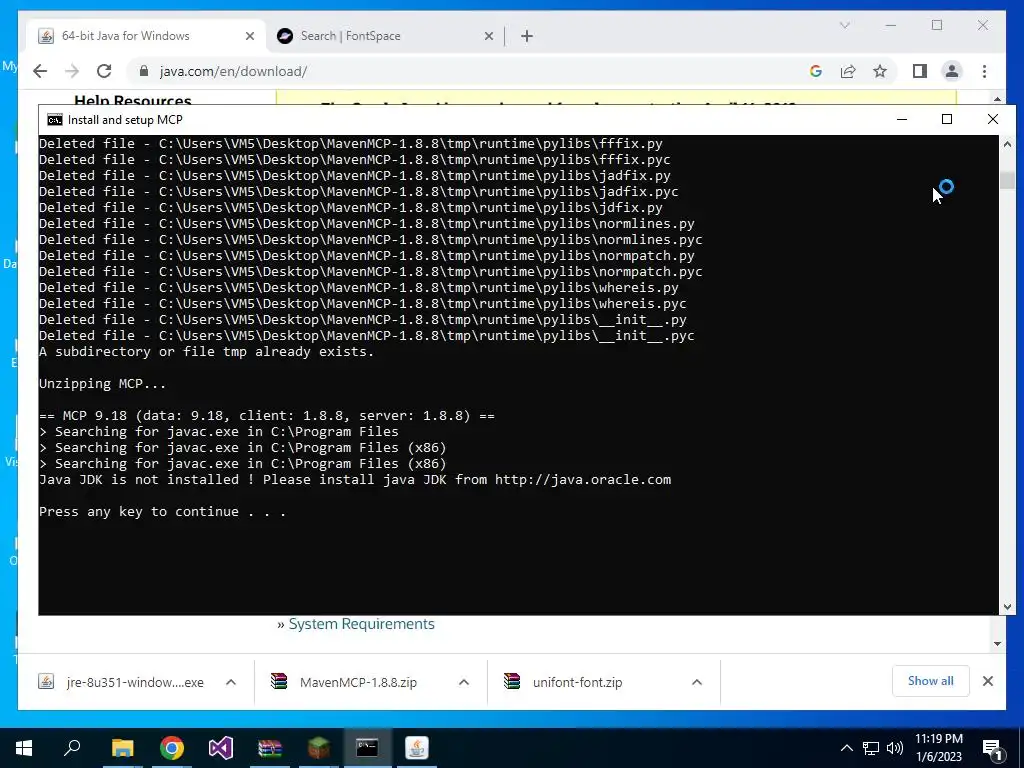
Task: Switch to Chrome in taskbar
Action: [x=172, y=748]
